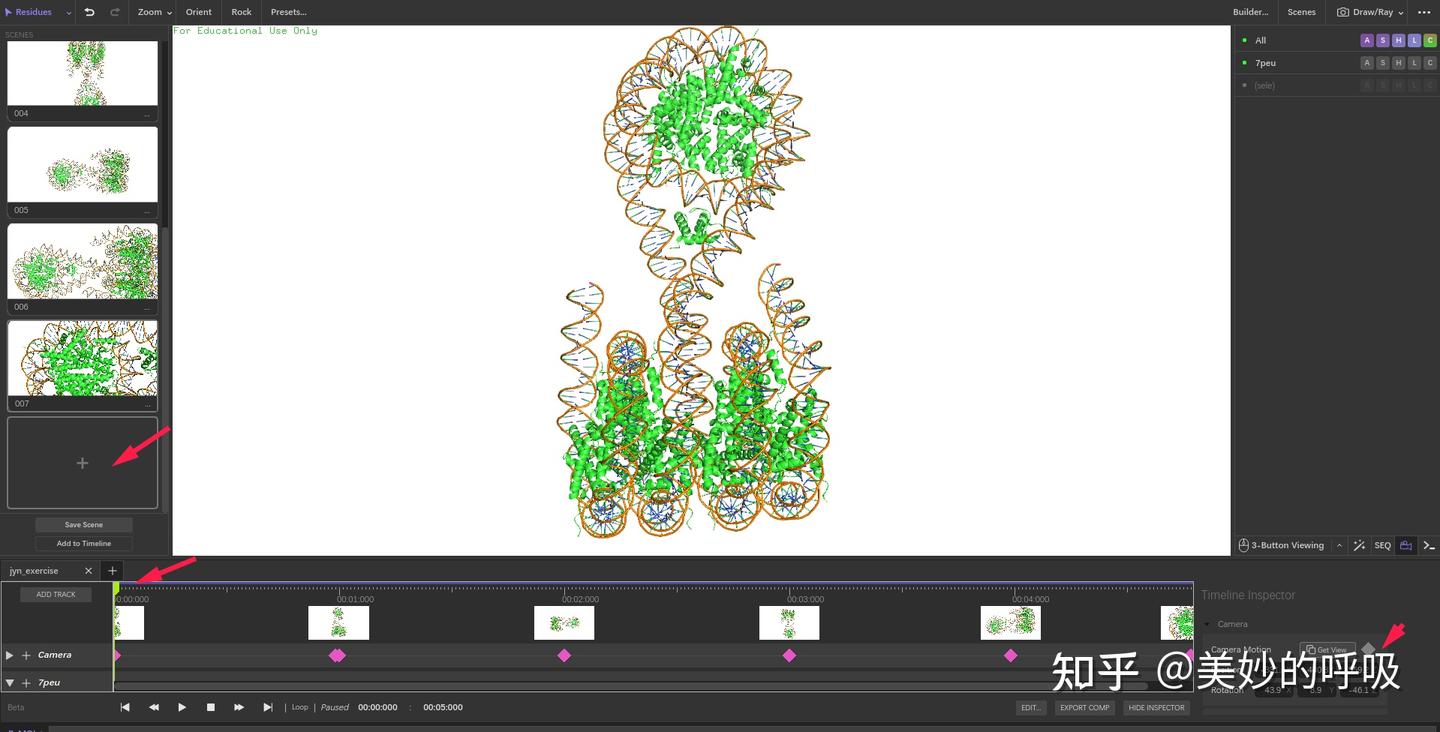Open the Color menu for All
Viewport: 1440px width, 732px height.
[x=1430, y=40]
